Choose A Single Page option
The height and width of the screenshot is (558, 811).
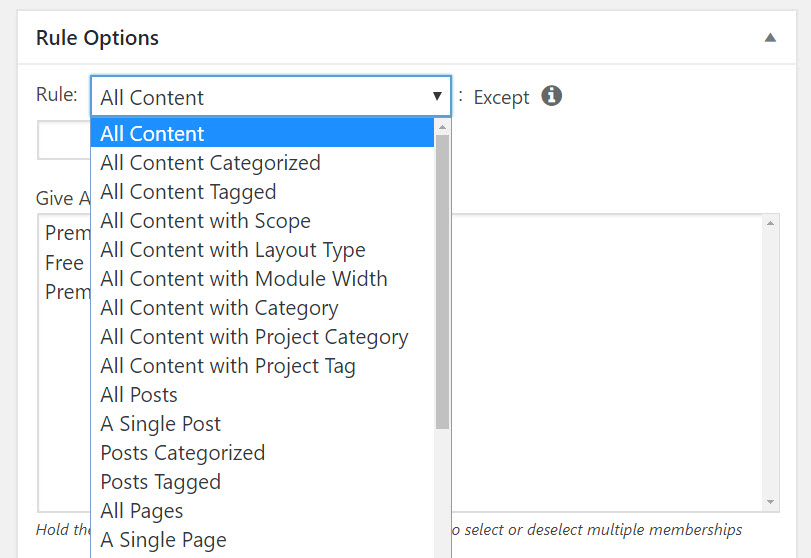(262, 539)
